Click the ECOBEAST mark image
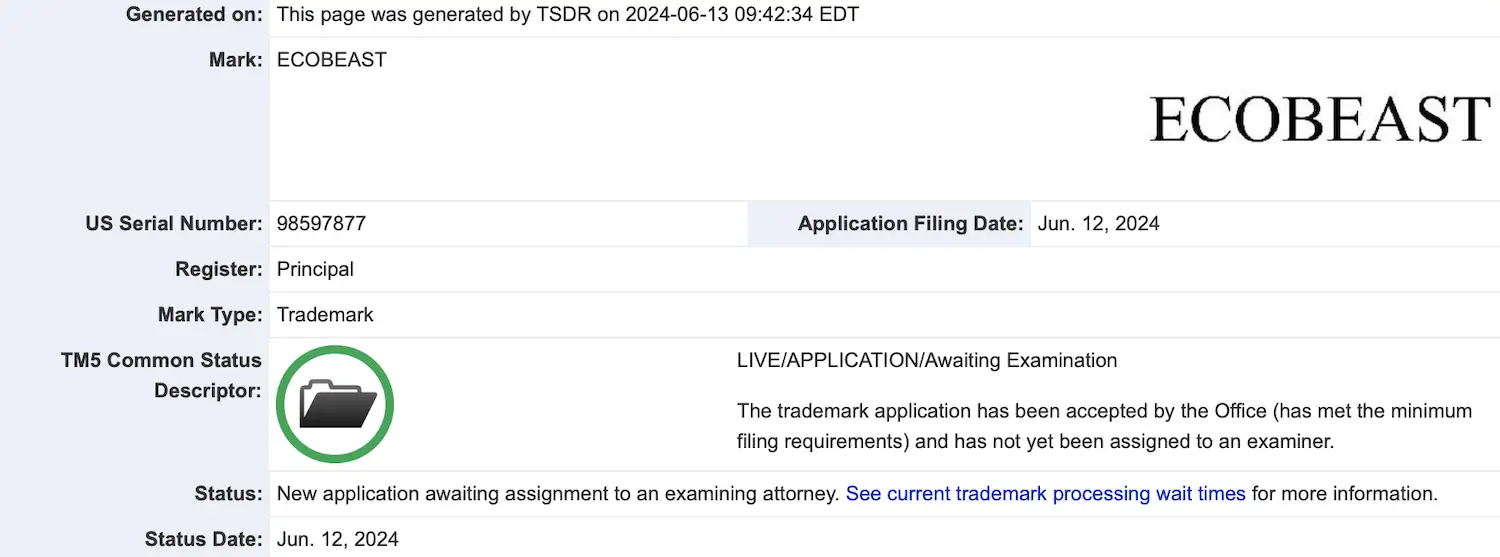 pyautogui.click(x=1320, y=120)
